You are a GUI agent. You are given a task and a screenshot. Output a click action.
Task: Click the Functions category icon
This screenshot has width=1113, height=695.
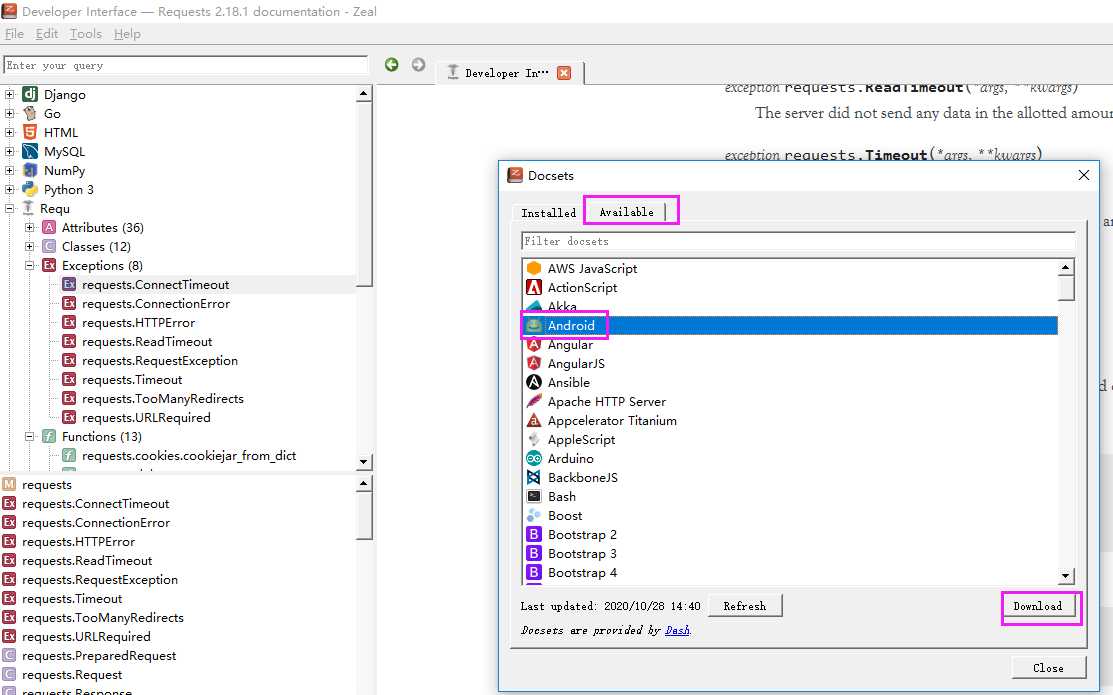[x=49, y=437]
